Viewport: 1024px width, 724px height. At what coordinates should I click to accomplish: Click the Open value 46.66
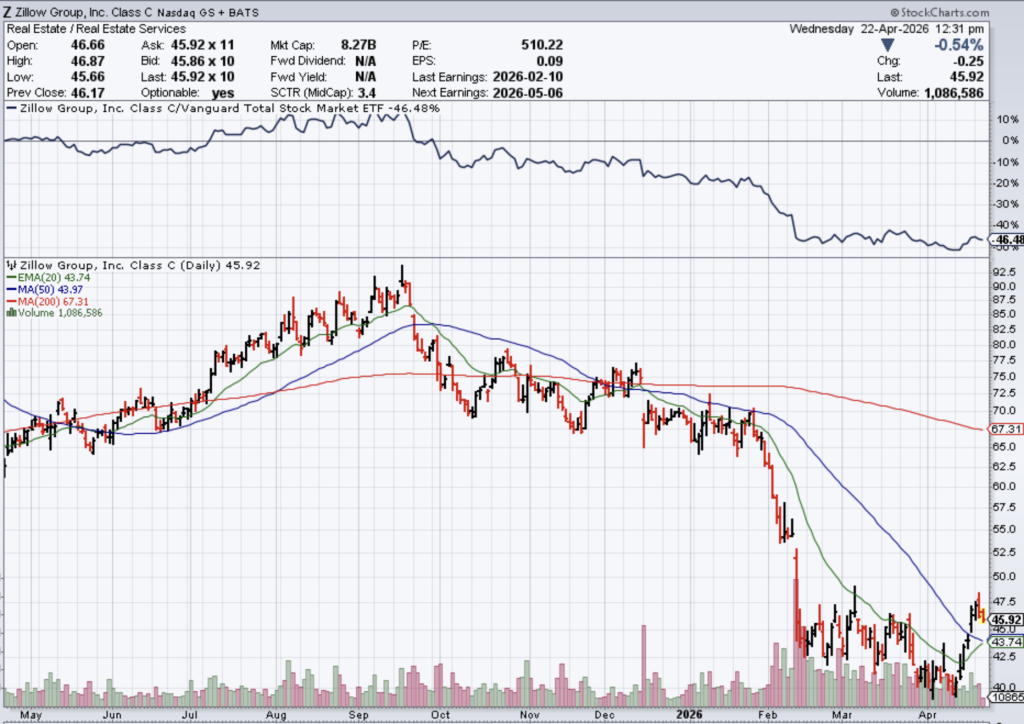88,45
